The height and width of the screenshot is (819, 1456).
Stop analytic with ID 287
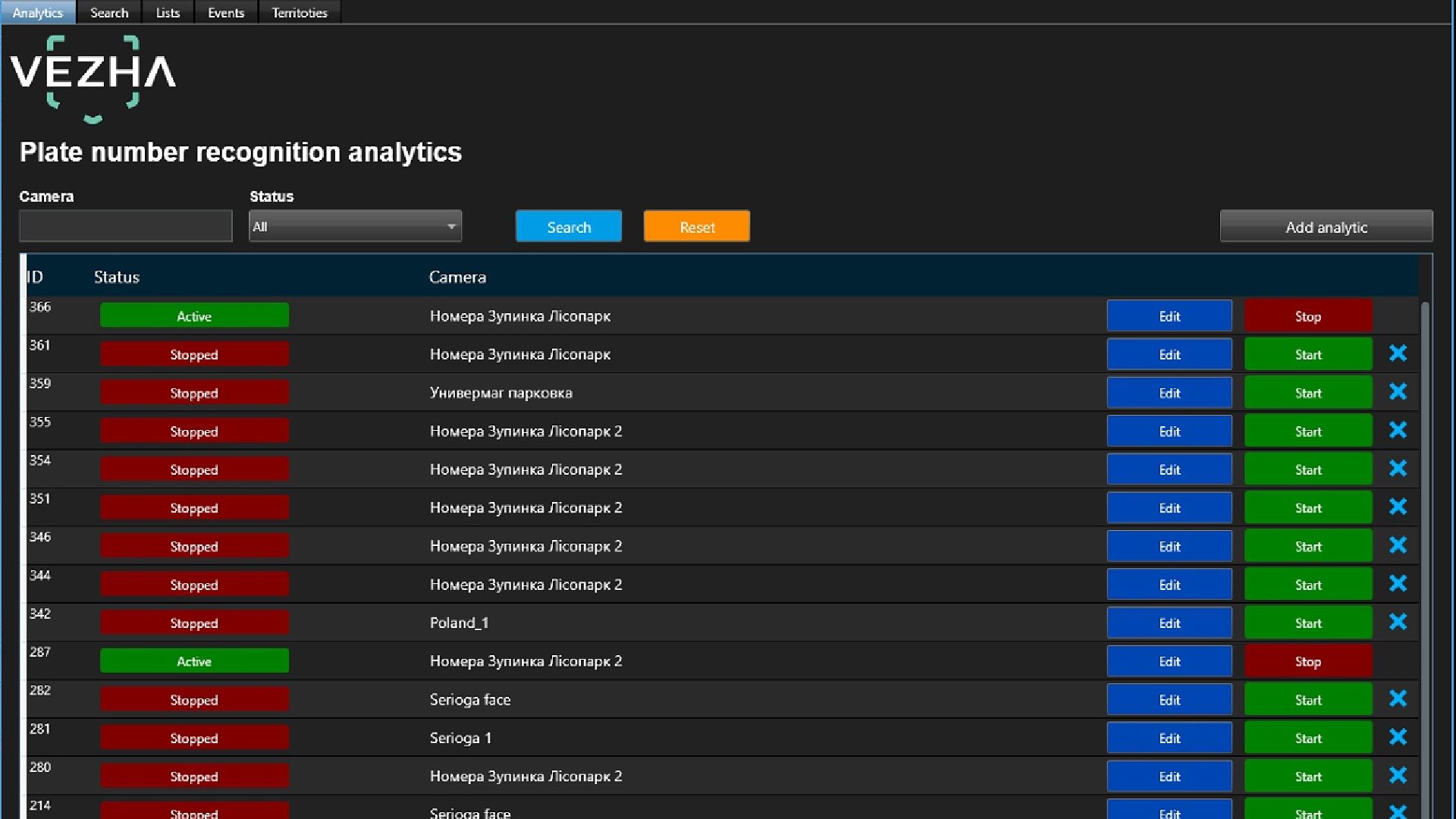pos(1308,661)
